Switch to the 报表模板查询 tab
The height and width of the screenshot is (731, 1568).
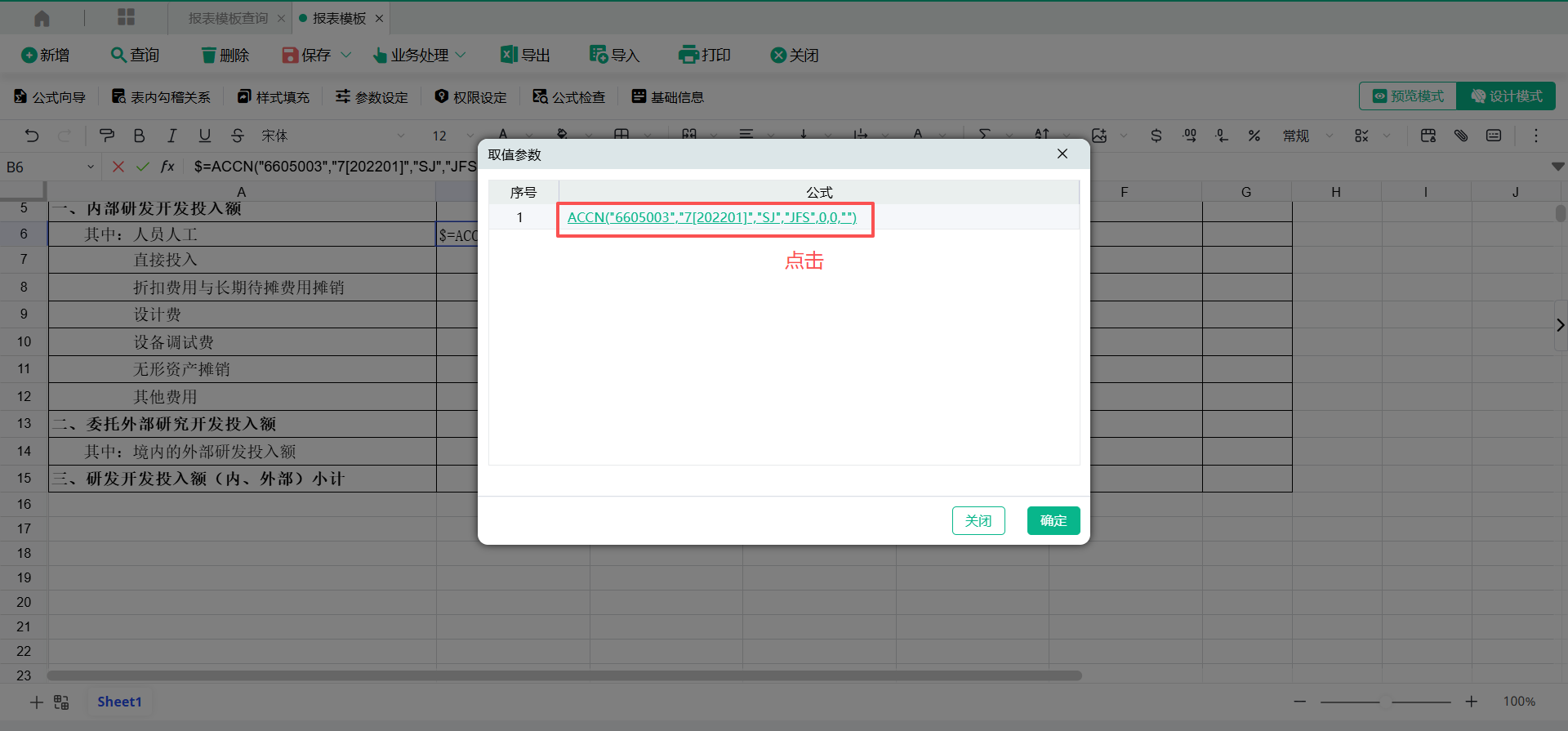click(228, 18)
